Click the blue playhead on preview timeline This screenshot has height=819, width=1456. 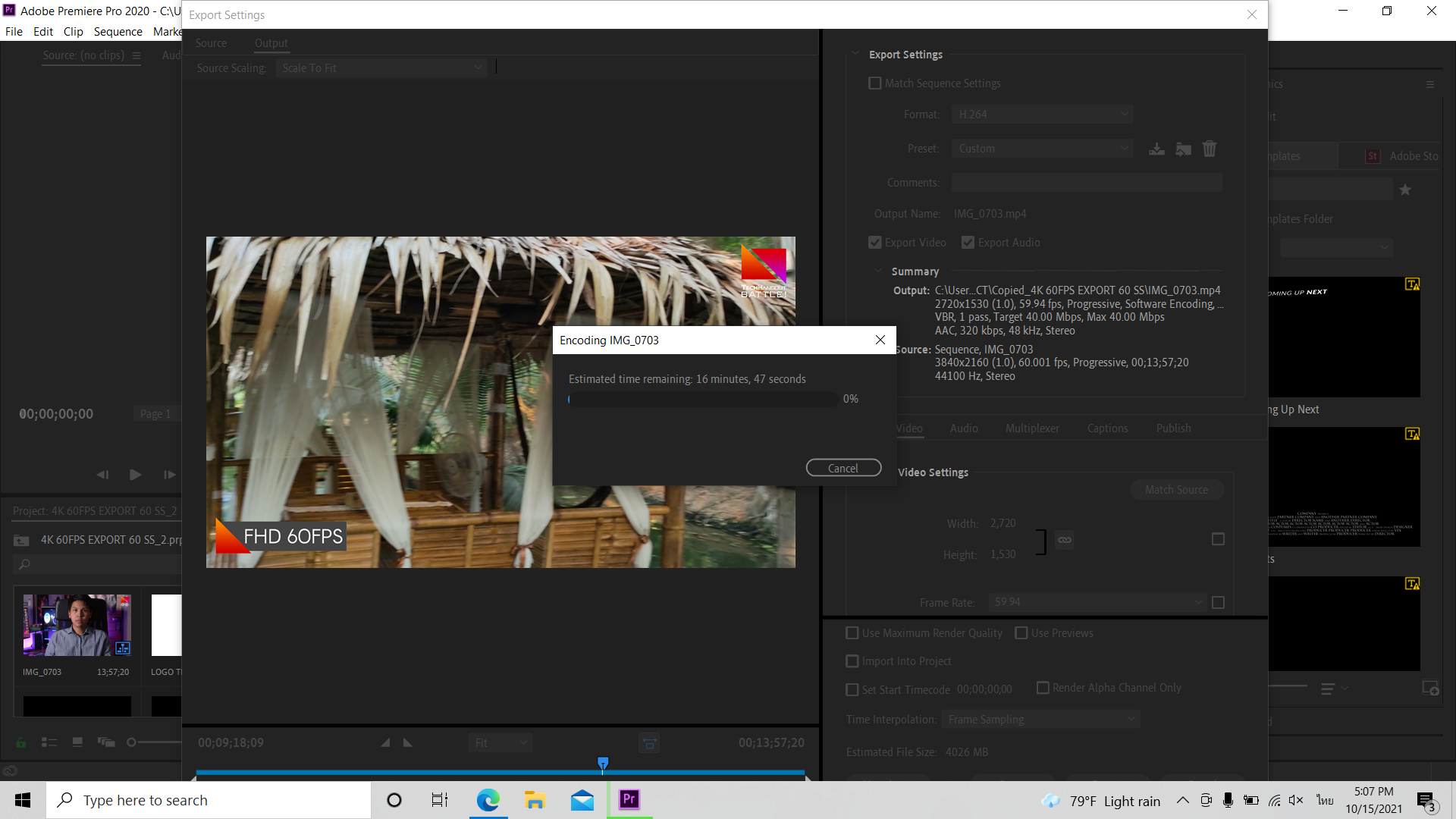click(x=603, y=763)
